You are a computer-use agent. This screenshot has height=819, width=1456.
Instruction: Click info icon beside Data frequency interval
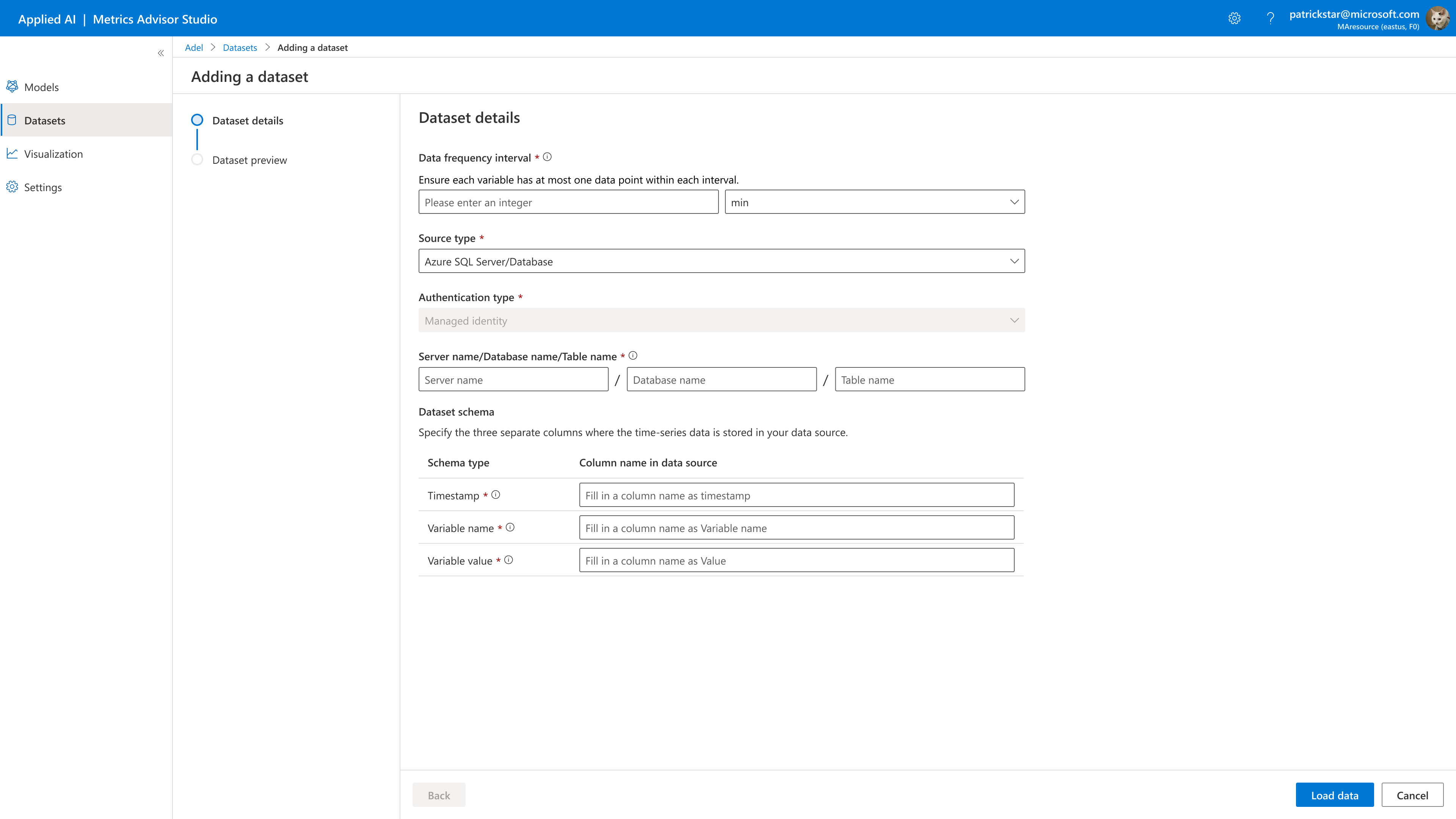tap(547, 157)
